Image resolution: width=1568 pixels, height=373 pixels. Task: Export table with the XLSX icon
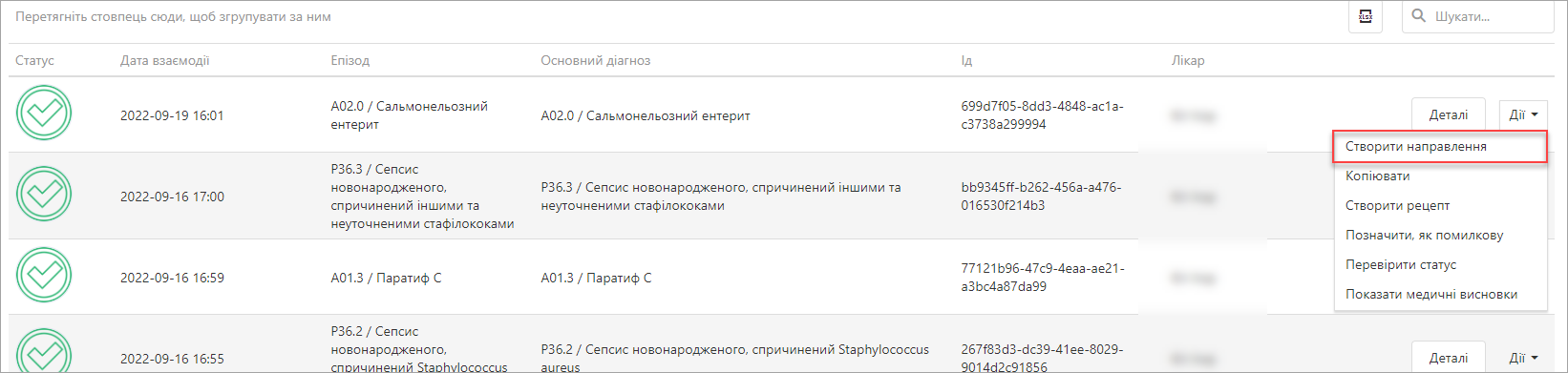tap(1366, 16)
